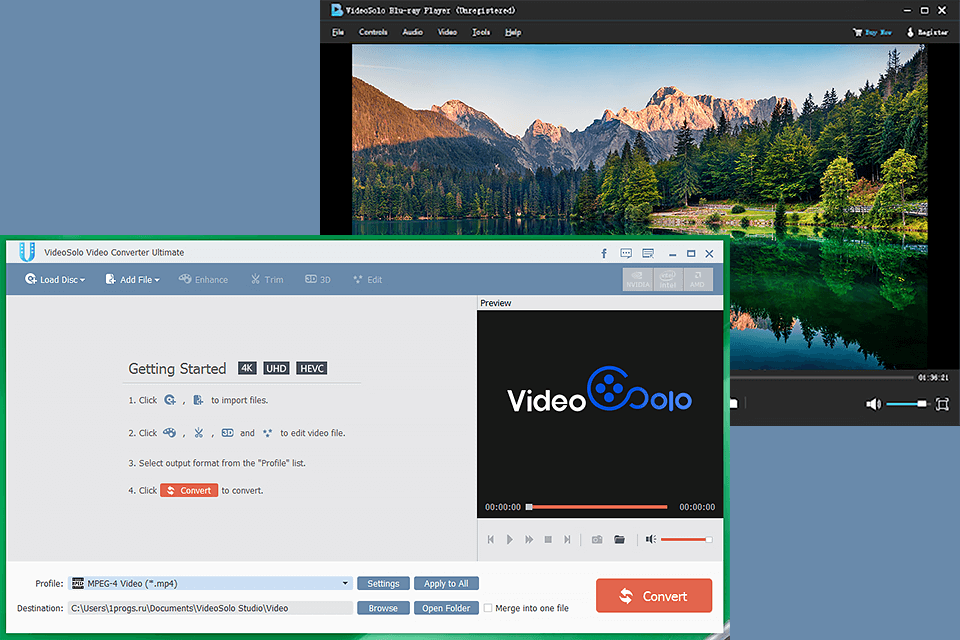The image size is (960, 640).
Task: Click the Facebook icon in converter title bar
Action: pyautogui.click(x=604, y=254)
